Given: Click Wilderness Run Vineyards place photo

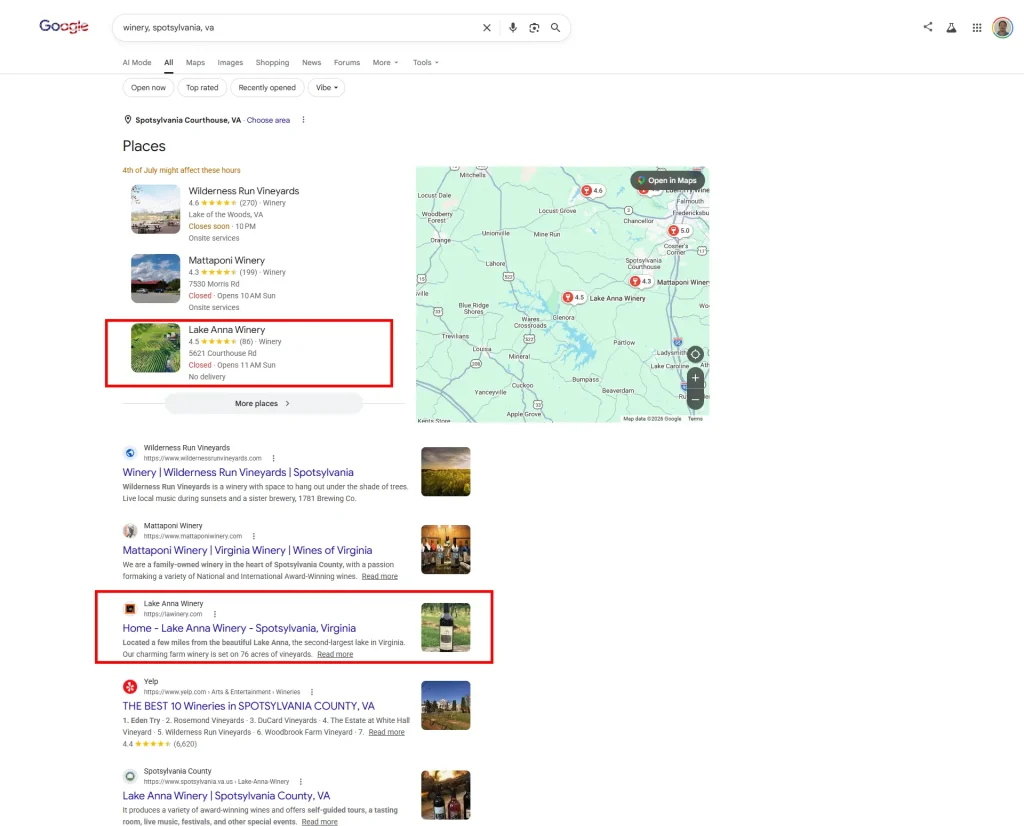Looking at the screenshot, I should tap(155, 209).
